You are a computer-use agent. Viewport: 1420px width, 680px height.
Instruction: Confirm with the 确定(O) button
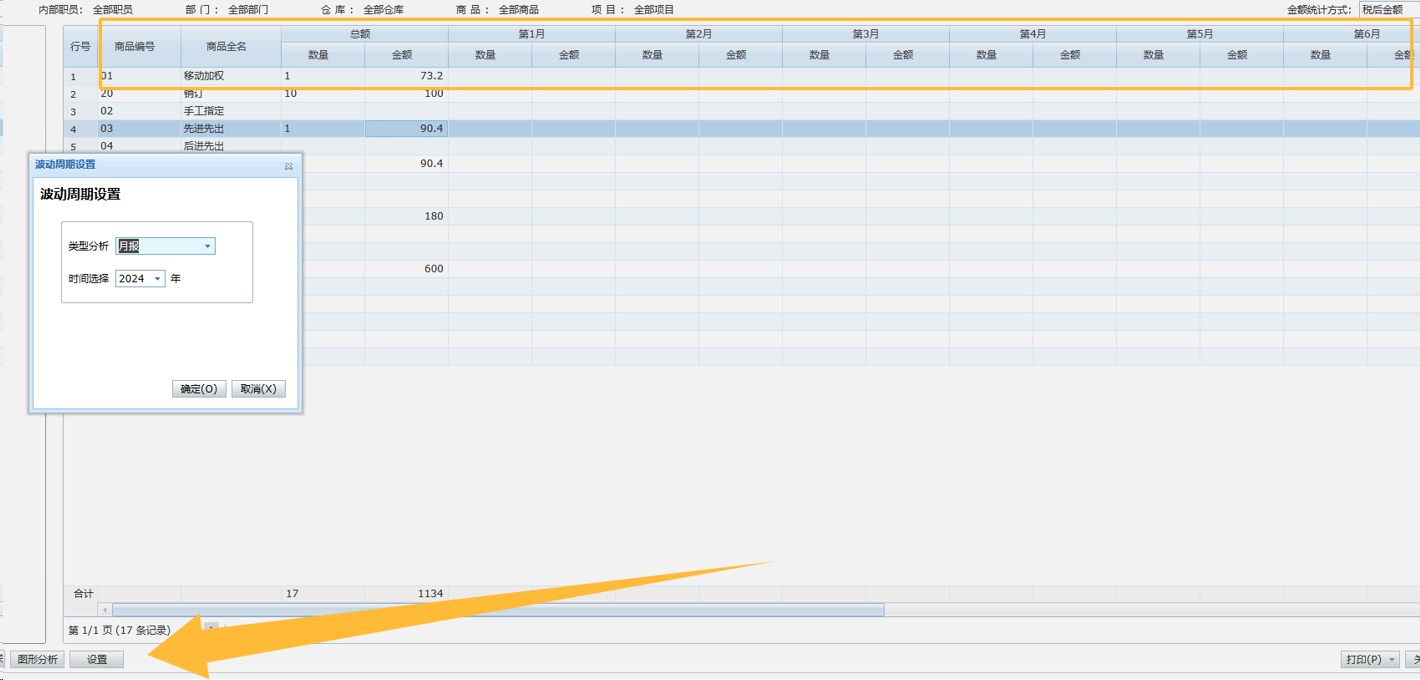pos(198,389)
